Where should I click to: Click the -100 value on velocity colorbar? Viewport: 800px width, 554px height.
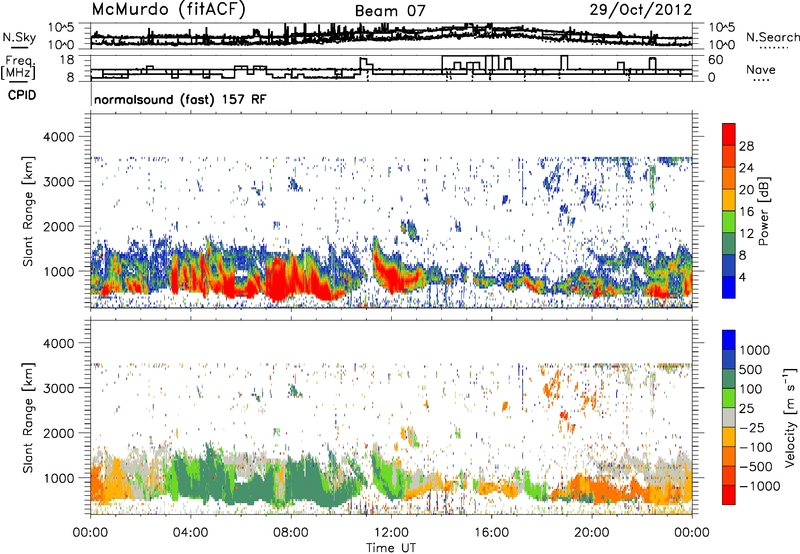(x=755, y=447)
